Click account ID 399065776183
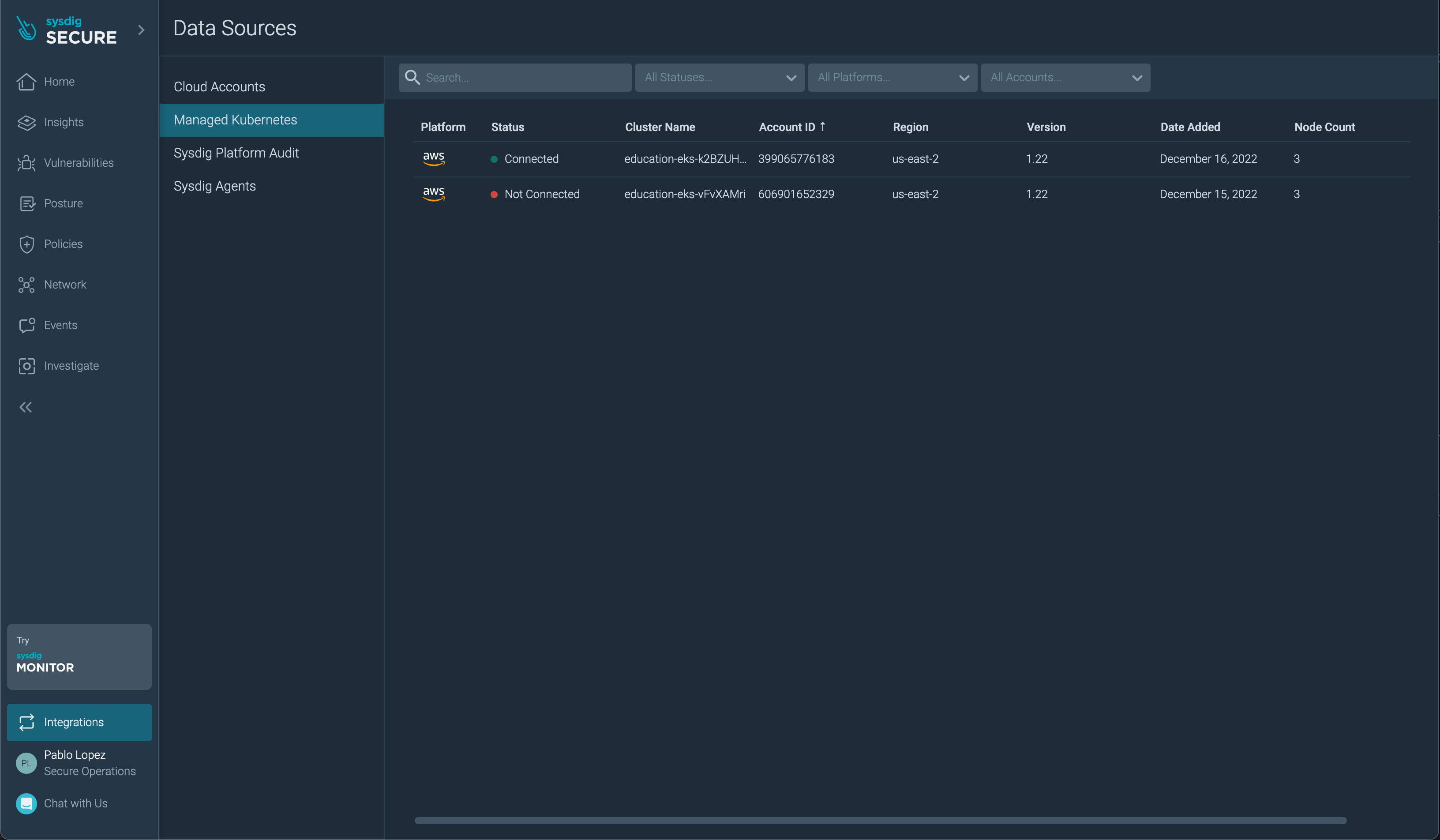1440x840 pixels. [x=796, y=159]
